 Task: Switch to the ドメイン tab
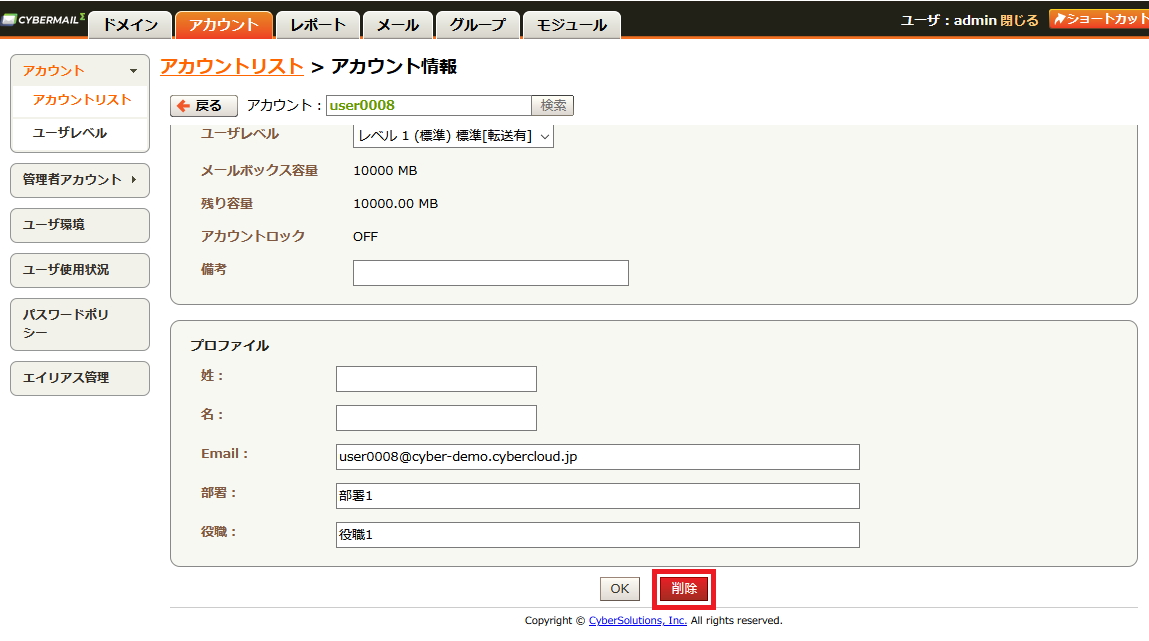pos(130,25)
